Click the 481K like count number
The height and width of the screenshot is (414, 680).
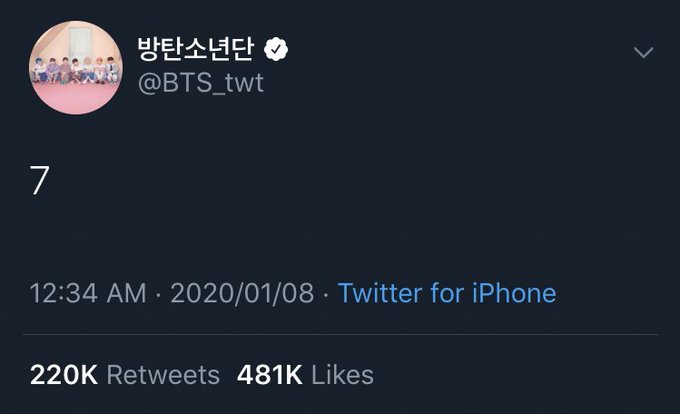click(x=270, y=375)
